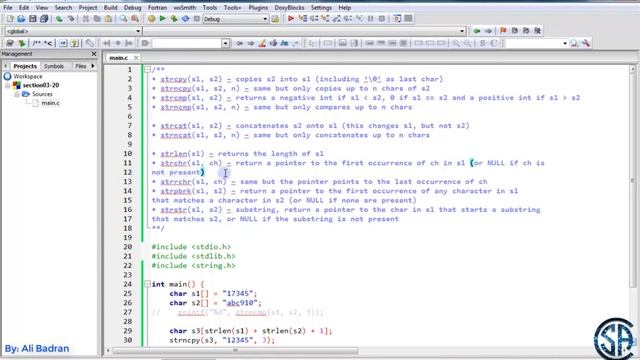Open the Find magnifier tool
640x360 pixels.
[x=123, y=19]
